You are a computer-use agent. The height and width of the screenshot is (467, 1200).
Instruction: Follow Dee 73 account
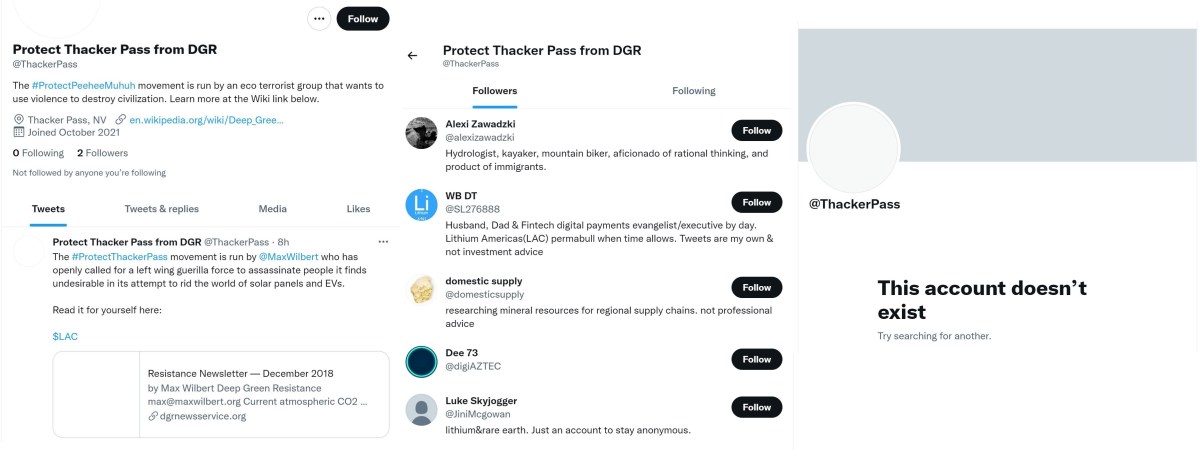(757, 359)
